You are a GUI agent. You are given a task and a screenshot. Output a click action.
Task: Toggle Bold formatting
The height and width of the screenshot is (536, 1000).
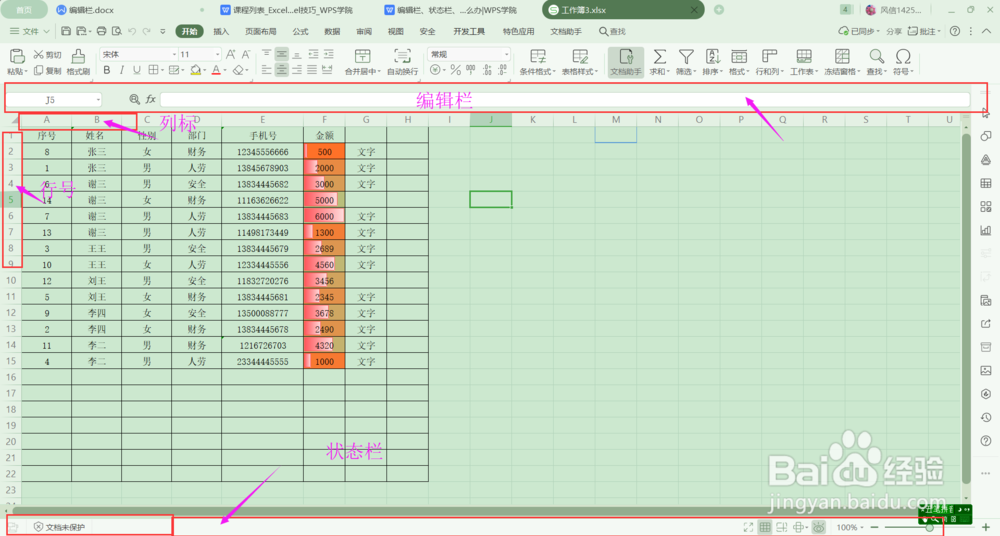[107, 70]
